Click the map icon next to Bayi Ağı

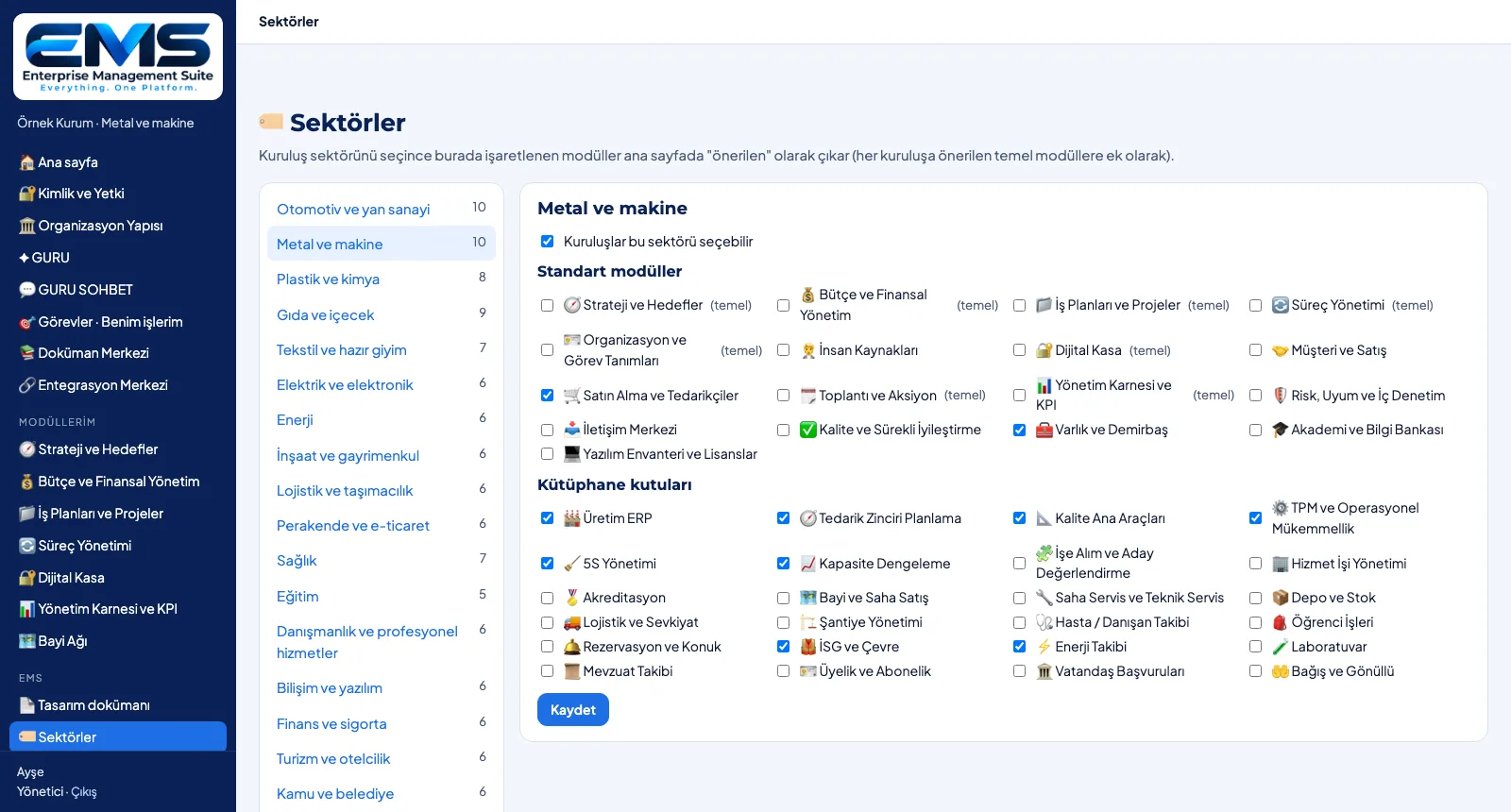27,641
